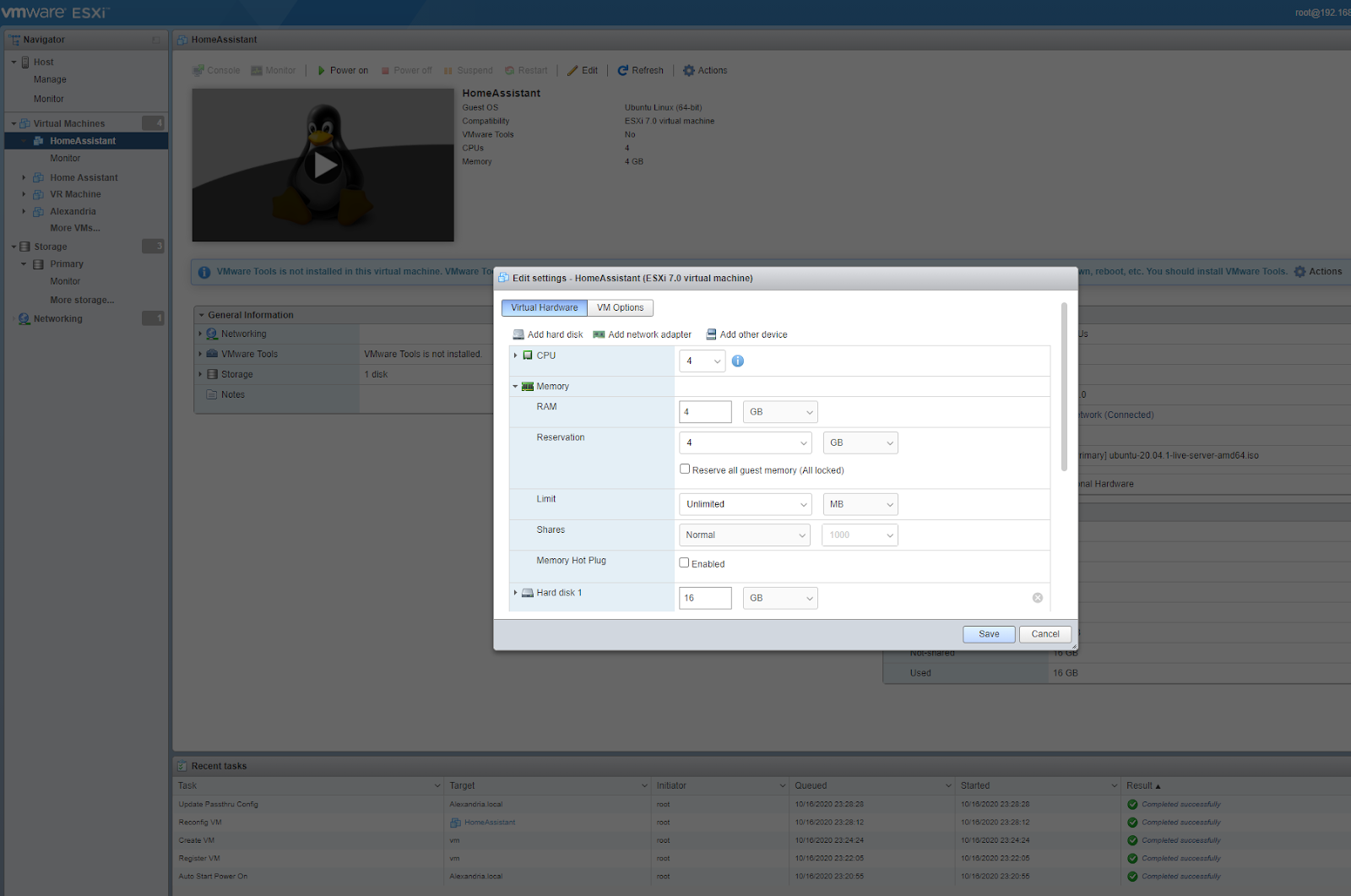Click the CPU count info icon
This screenshot has width=1351, height=896.
(738, 361)
